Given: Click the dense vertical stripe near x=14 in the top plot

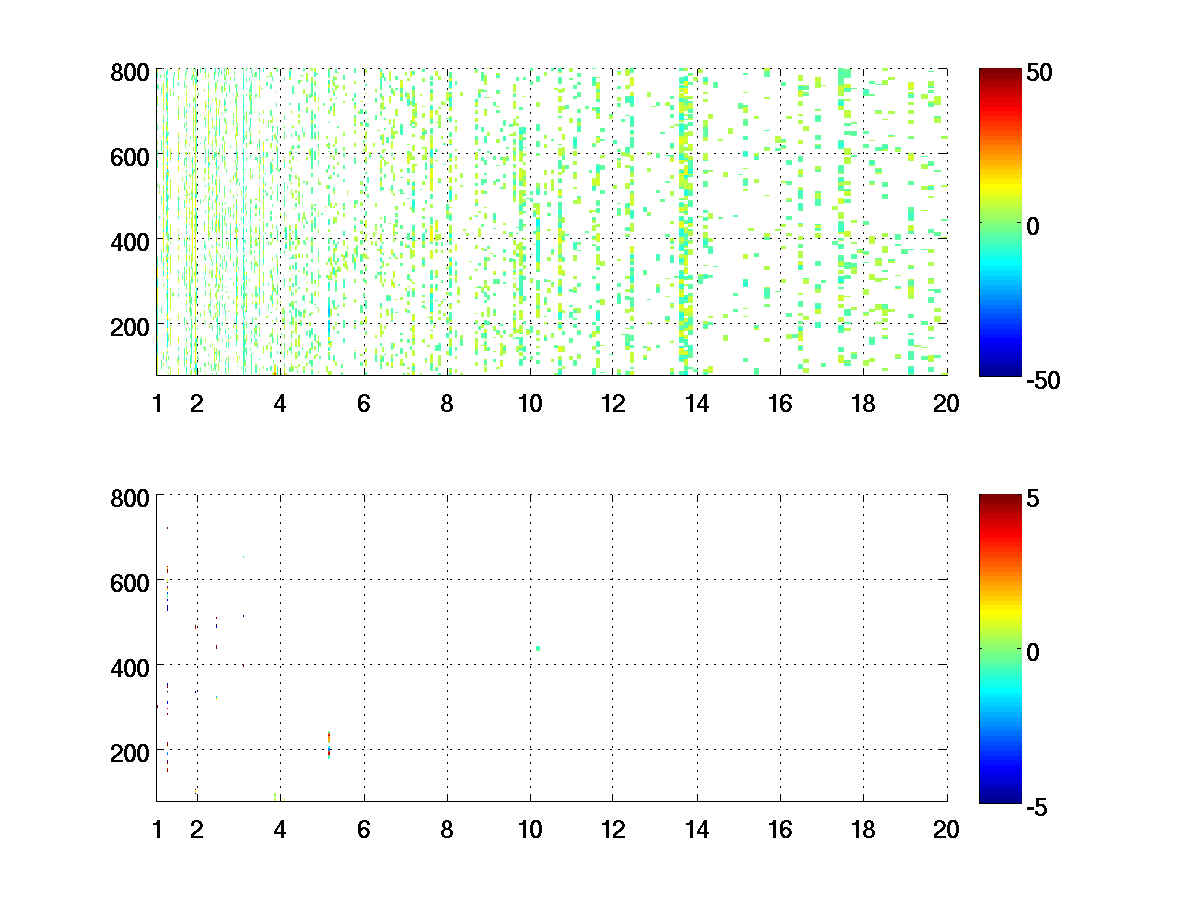Looking at the screenshot, I should tap(685, 220).
